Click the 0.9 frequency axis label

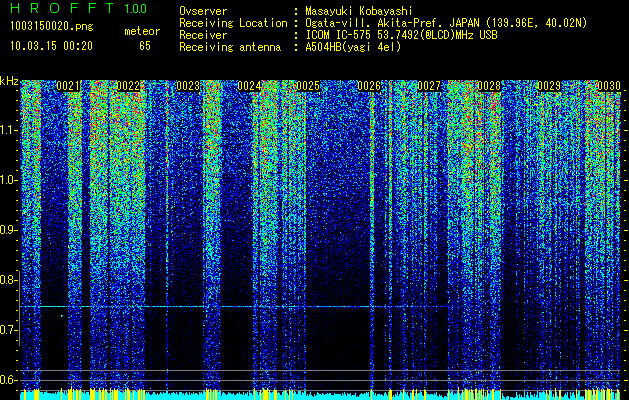[x=7, y=230]
